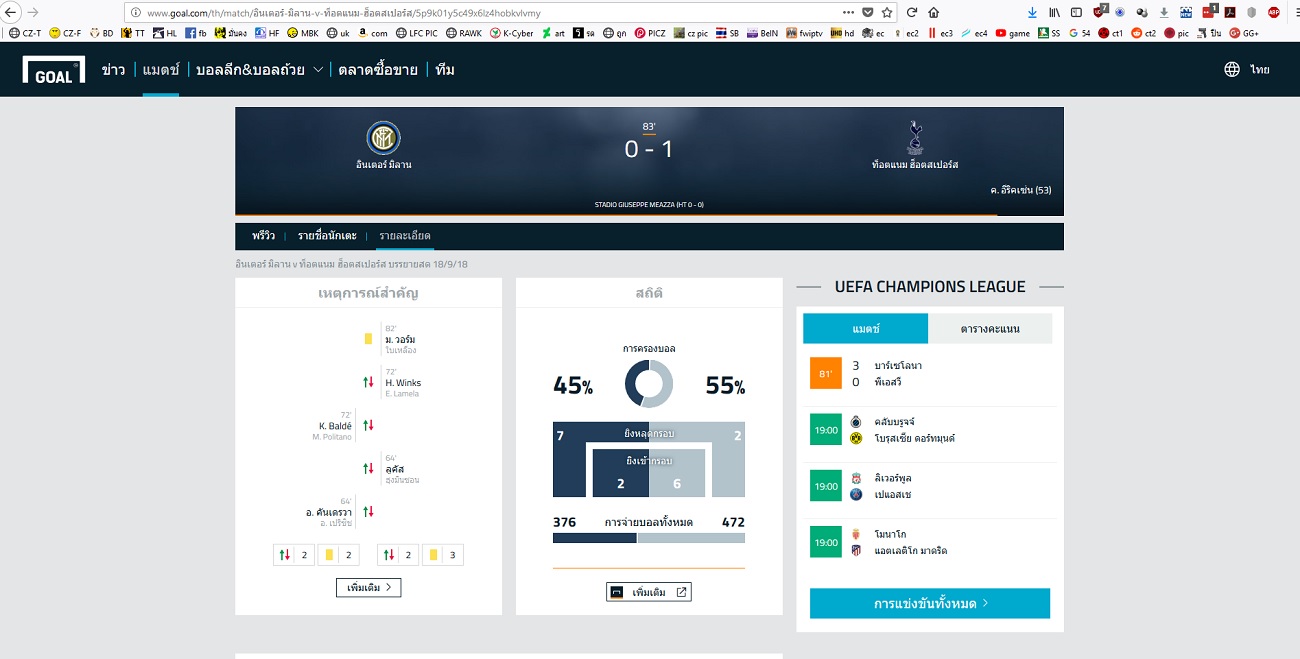Viewport: 1300px width, 659px height.
Task: Open the ลิเวอร์พูล v เปแอสเช match row
Action: pos(930,486)
